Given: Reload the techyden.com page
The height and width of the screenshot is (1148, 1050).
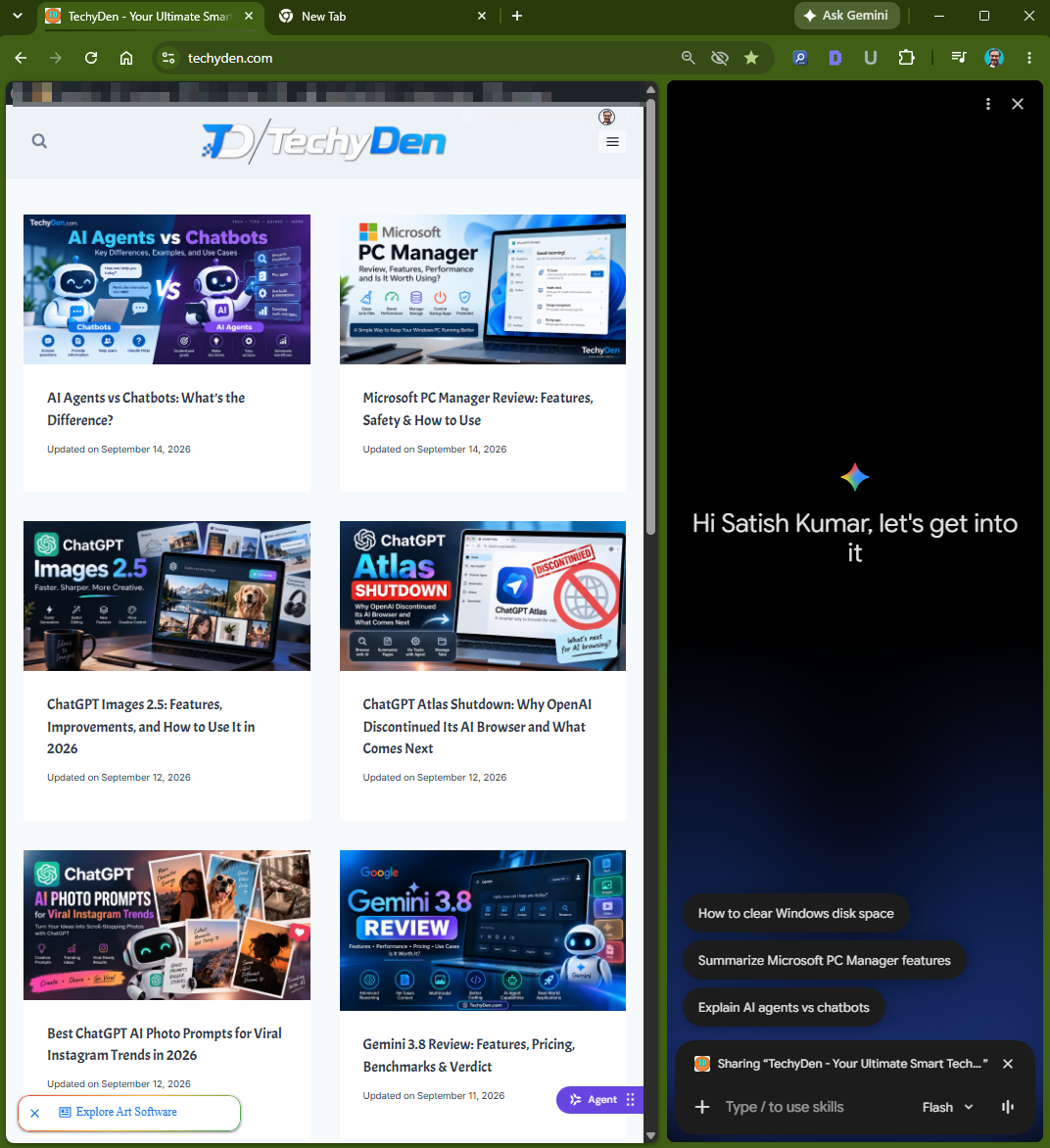Looking at the screenshot, I should pyautogui.click(x=91, y=58).
